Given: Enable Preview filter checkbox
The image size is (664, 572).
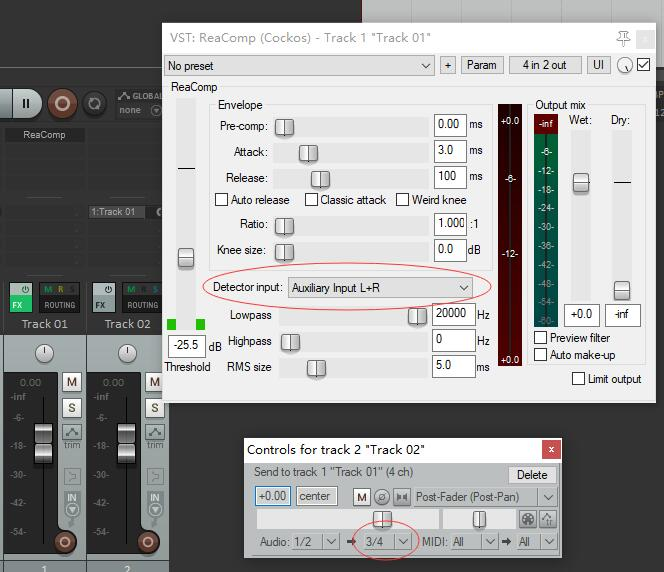Looking at the screenshot, I should (540, 338).
